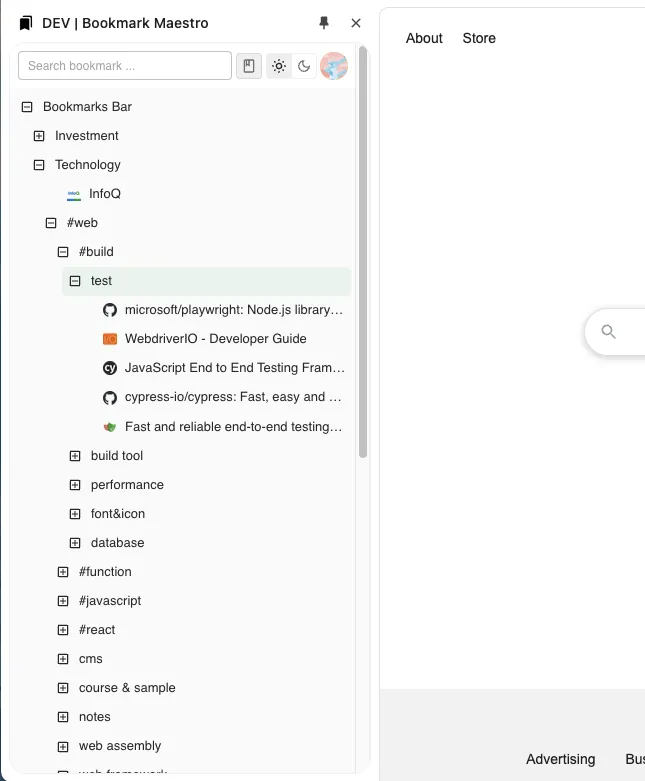This screenshot has width=645, height=781.
Task: Select the #build folder label
Action: (96, 252)
